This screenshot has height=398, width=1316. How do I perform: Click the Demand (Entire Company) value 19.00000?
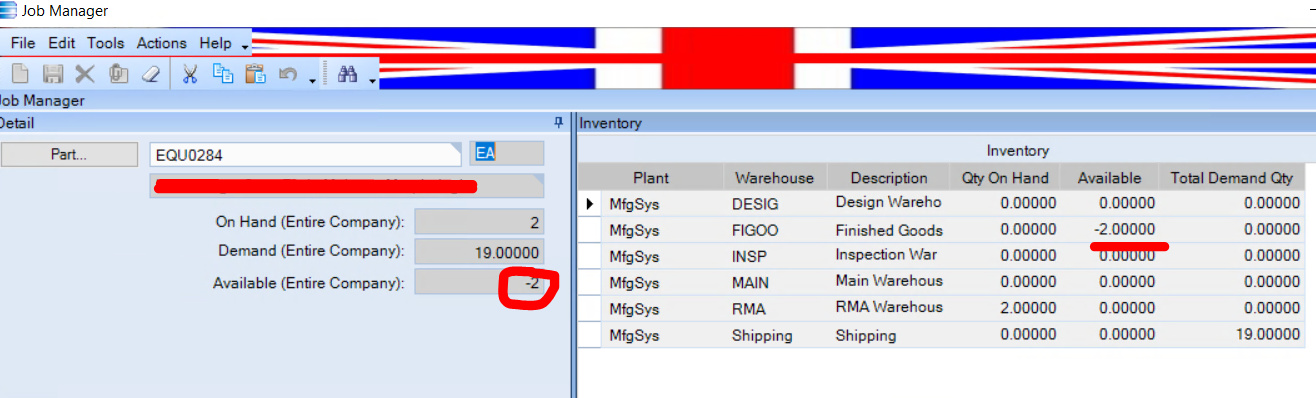[x=479, y=252]
